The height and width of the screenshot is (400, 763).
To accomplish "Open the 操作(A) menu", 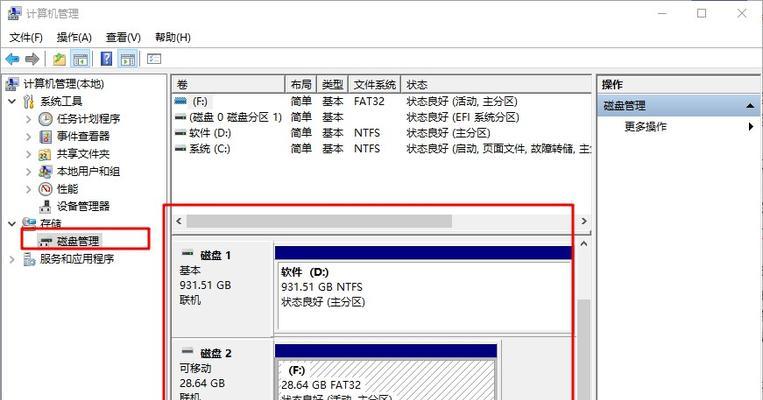I will point(74,37).
